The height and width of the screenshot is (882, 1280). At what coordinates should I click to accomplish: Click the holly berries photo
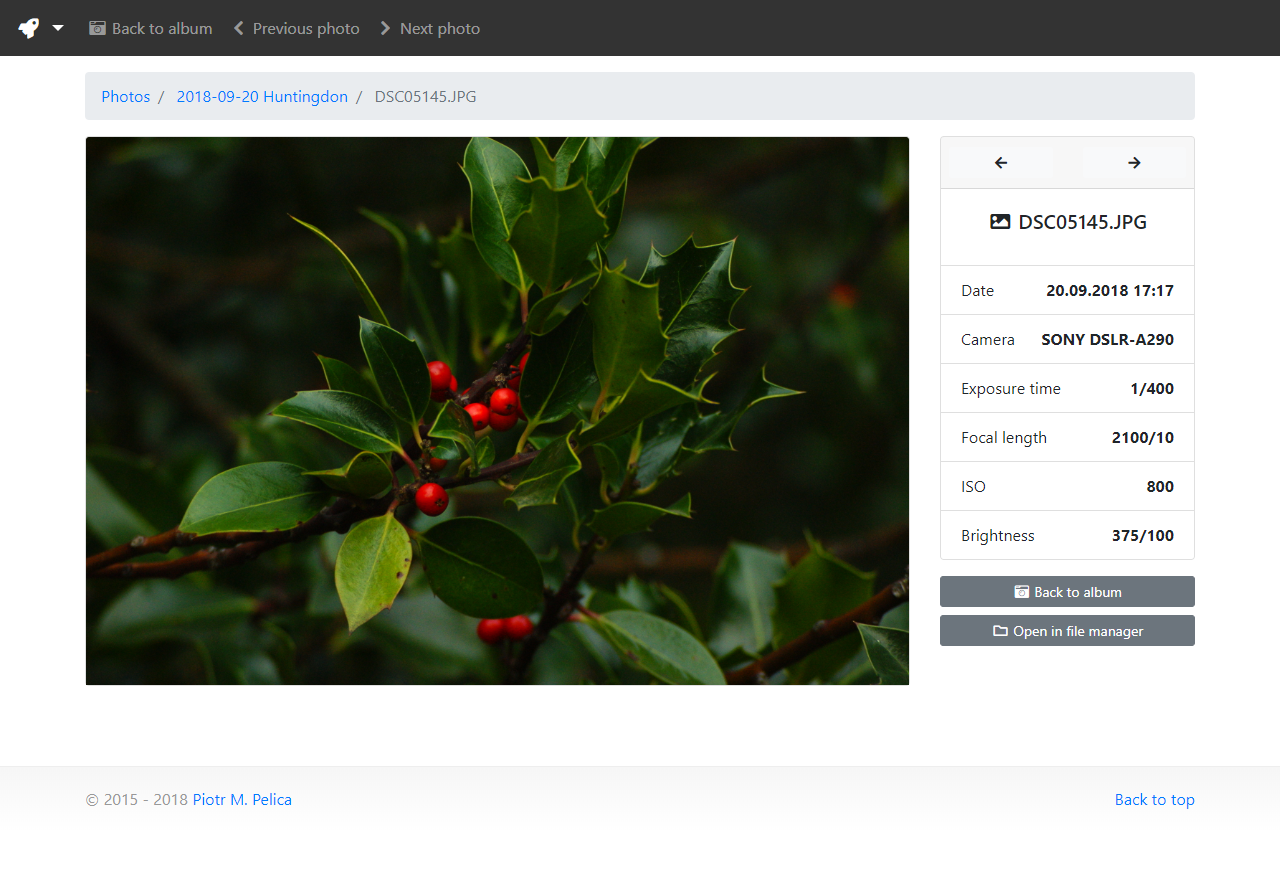[497, 410]
